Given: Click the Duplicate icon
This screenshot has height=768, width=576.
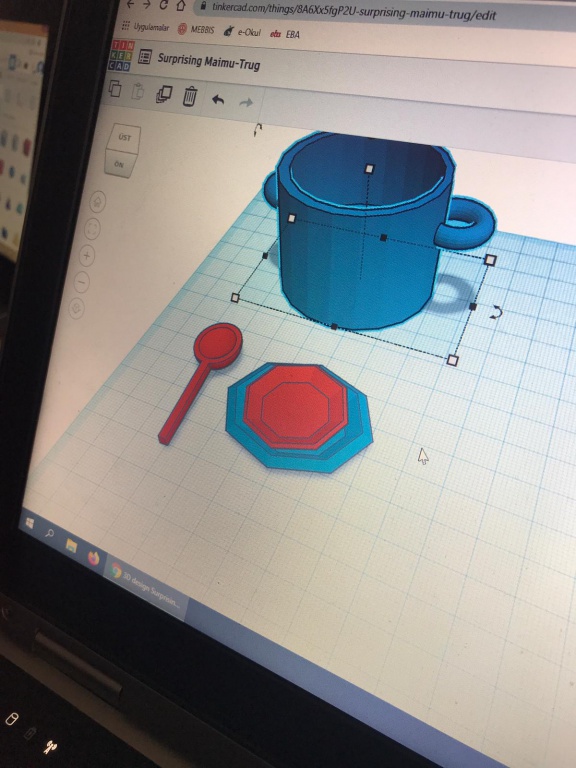Looking at the screenshot, I should pyautogui.click(x=164, y=94).
